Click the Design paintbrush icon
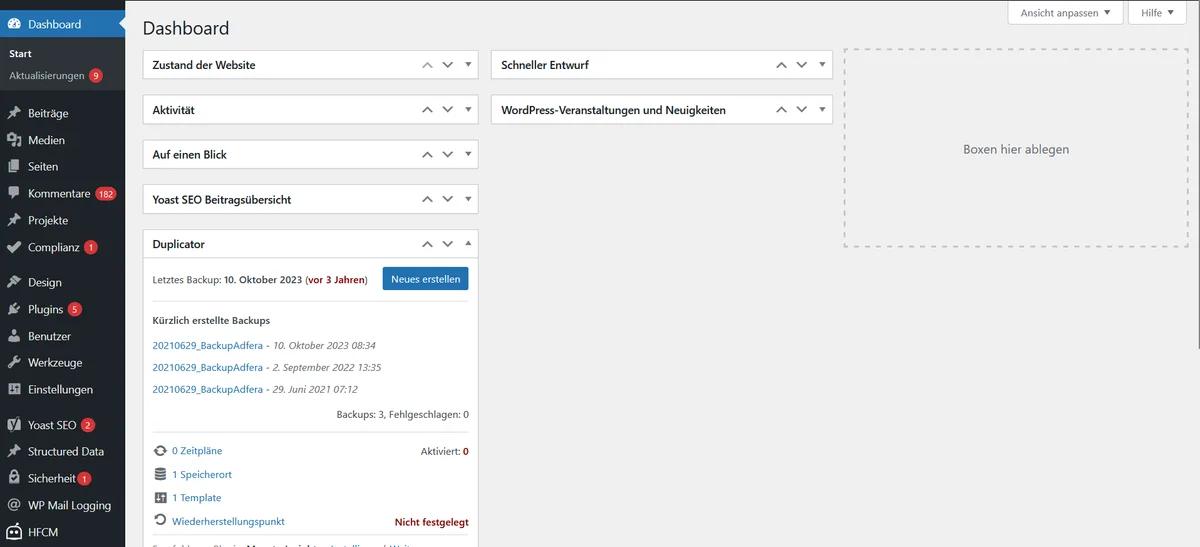This screenshot has width=1200, height=547. pos(14,282)
